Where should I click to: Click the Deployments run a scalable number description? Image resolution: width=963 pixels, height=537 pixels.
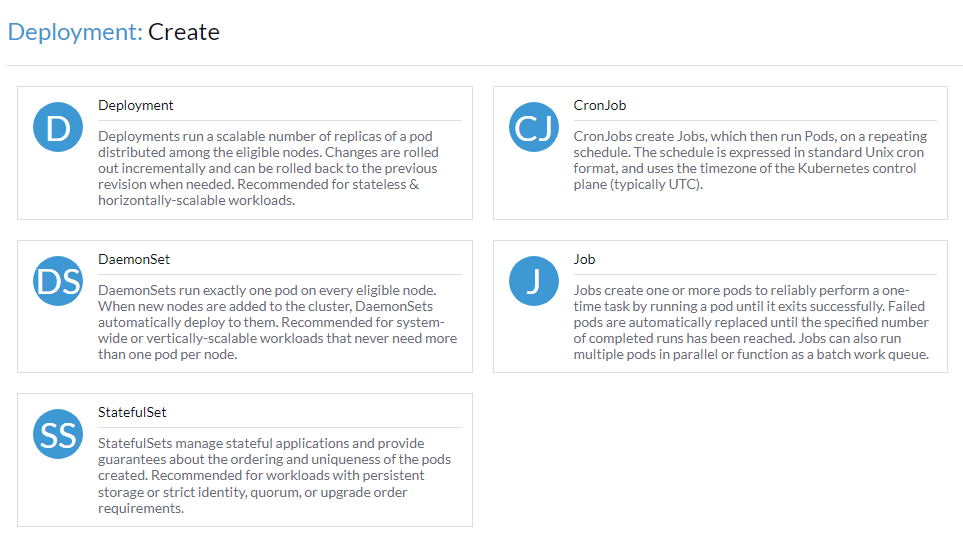click(268, 168)
